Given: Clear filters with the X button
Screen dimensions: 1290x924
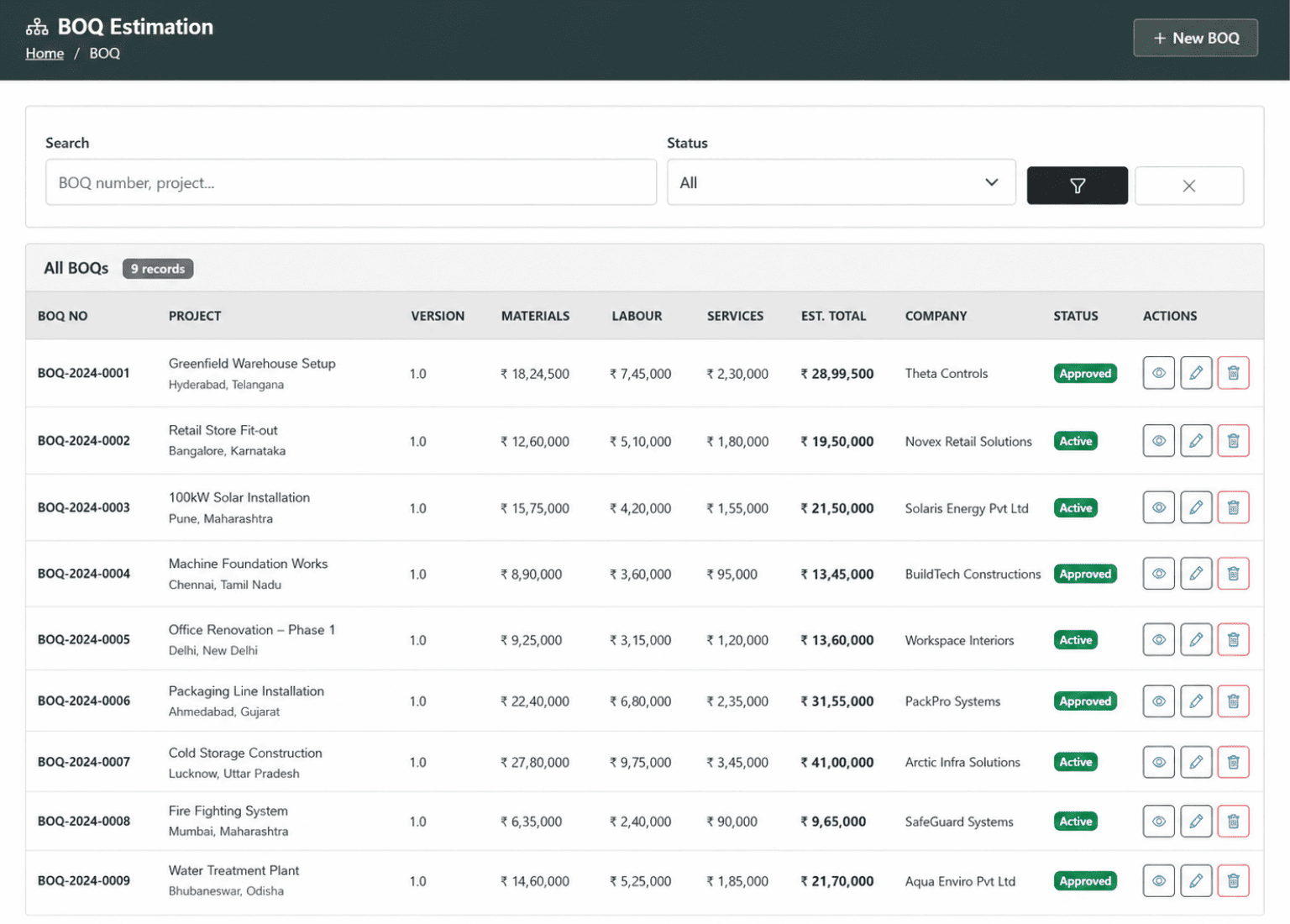Looking at the screenshot, I should tap(1188, 186).
